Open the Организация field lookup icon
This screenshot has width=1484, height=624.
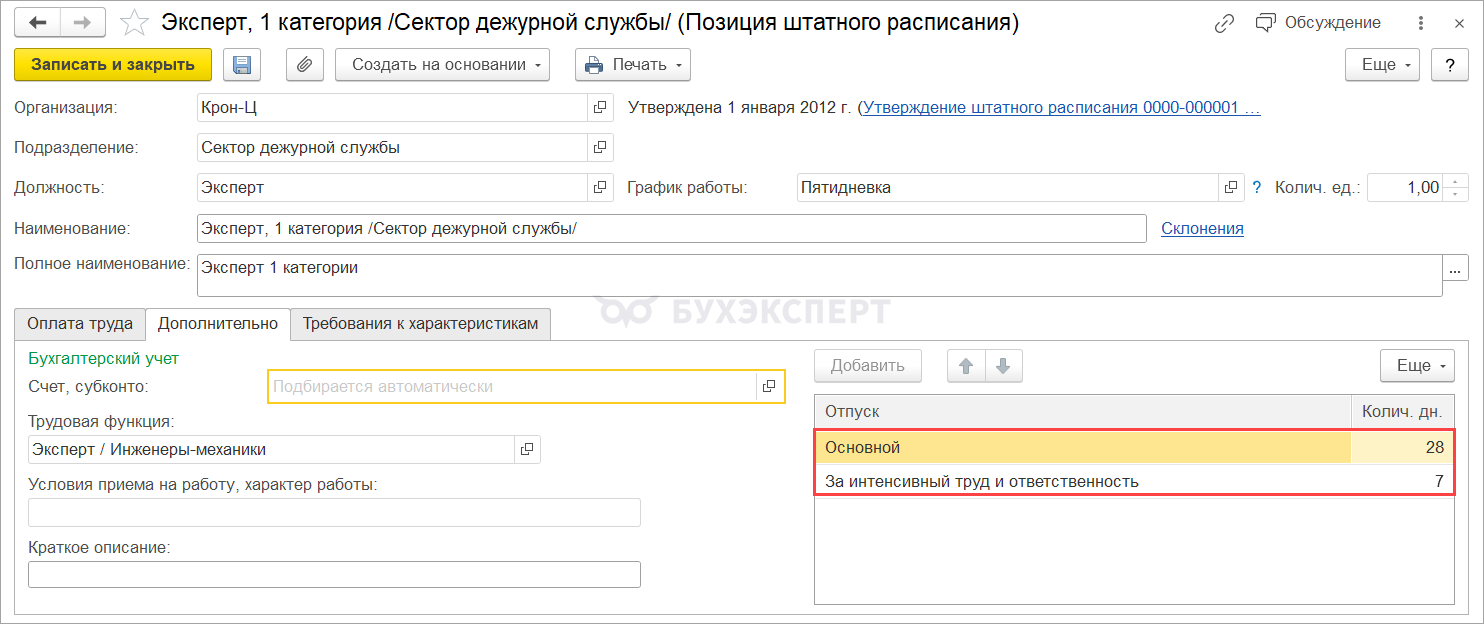click(600, 107)
